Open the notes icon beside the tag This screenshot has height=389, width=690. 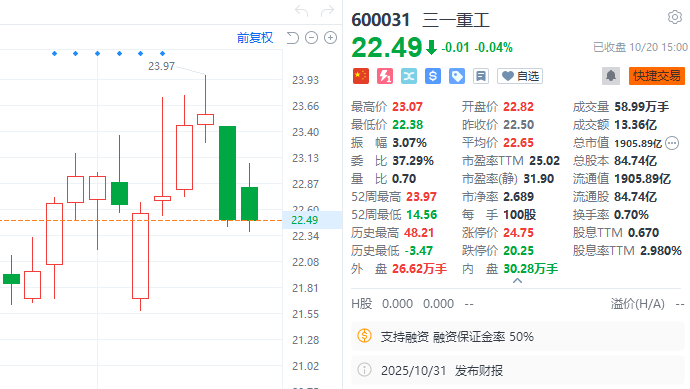481,76
